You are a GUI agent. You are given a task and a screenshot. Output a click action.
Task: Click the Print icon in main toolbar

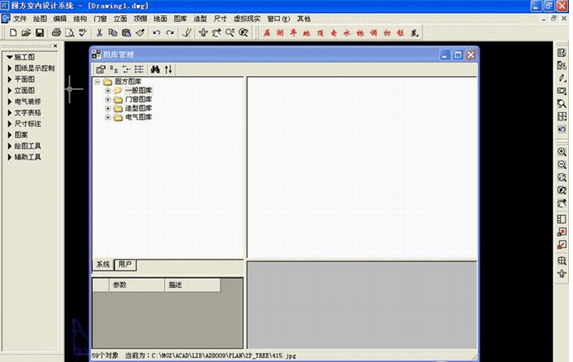point(56,33)
